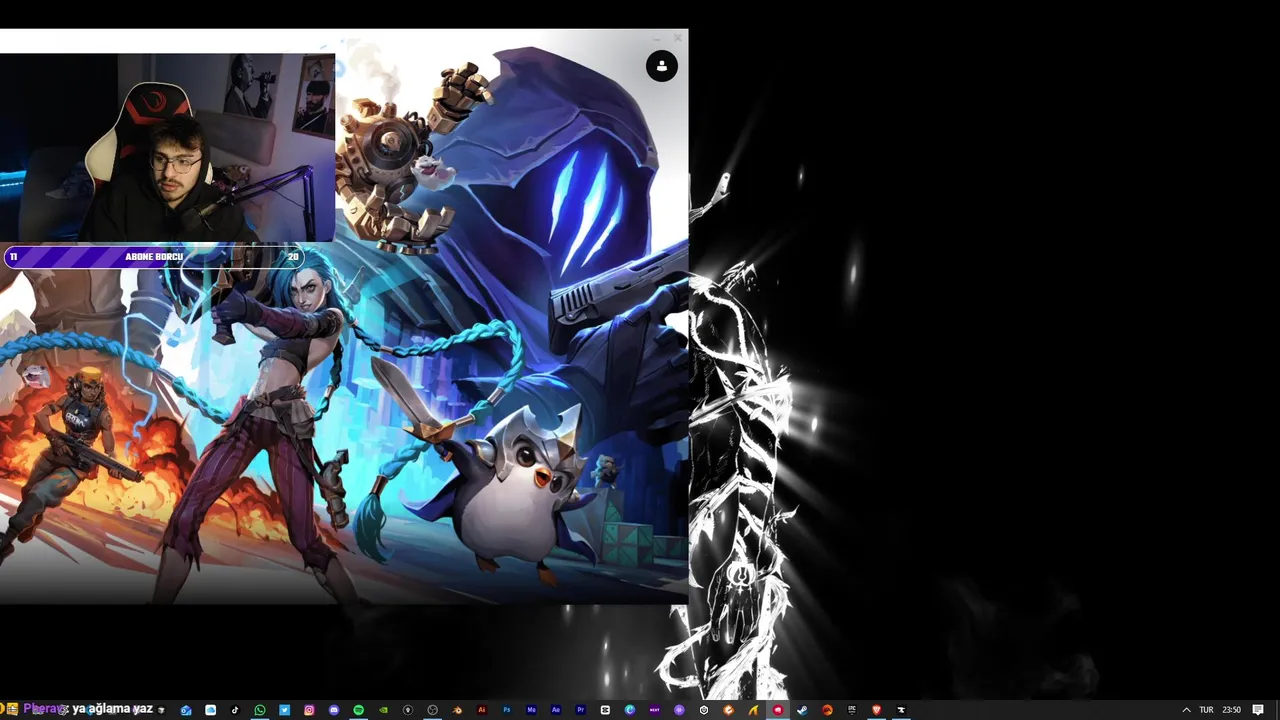Viewport: 1280px width, 720px height.
Task: Switch to Spotify in the taskbar
Action: click(x=358, y=710)
